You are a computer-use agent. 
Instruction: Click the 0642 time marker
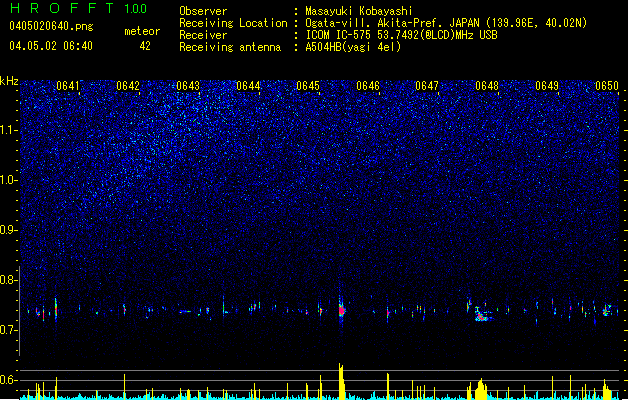tap(128, 86)
